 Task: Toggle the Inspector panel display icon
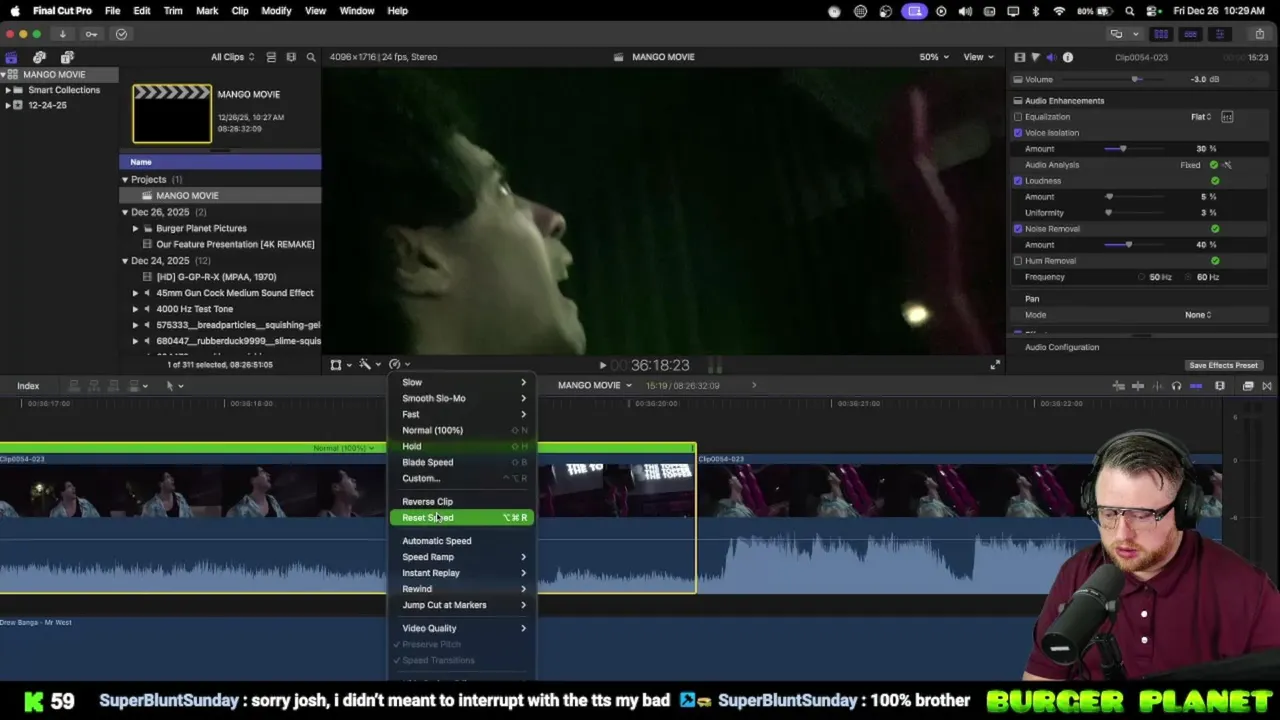tap(1219, 34)
